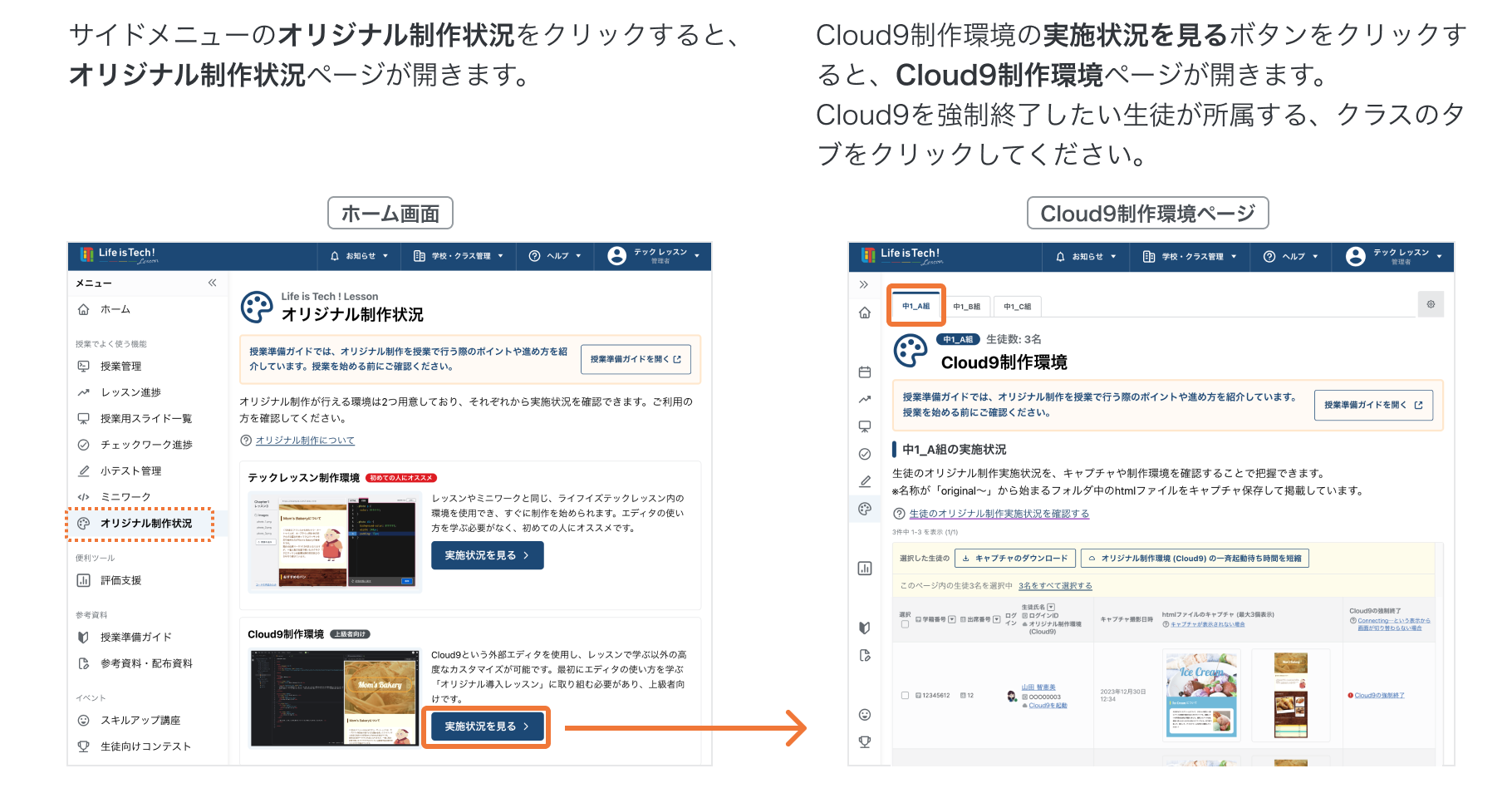
Task: Open the 学籍番号 column sort dropdown
Action: coord(952,619)
